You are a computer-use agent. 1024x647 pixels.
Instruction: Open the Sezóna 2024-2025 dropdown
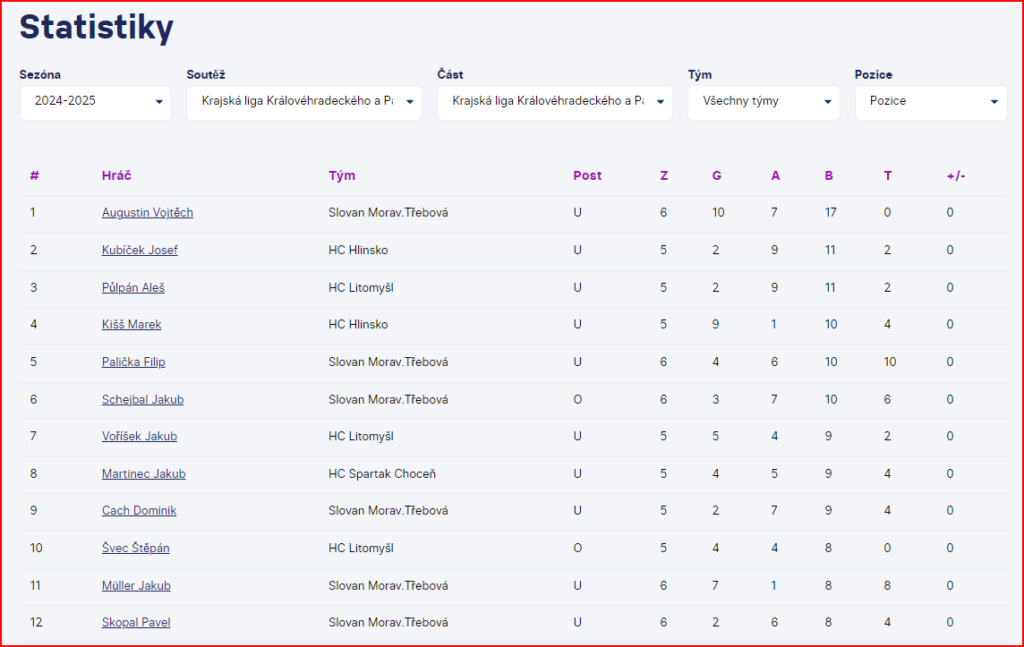click(95, 102)
